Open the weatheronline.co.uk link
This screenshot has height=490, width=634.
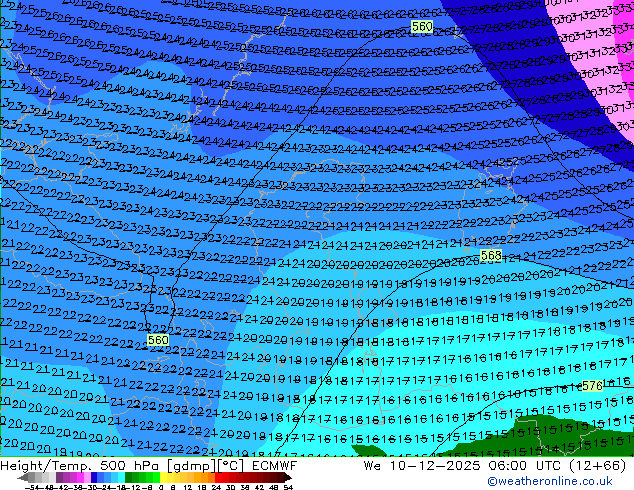click(550, 481)
